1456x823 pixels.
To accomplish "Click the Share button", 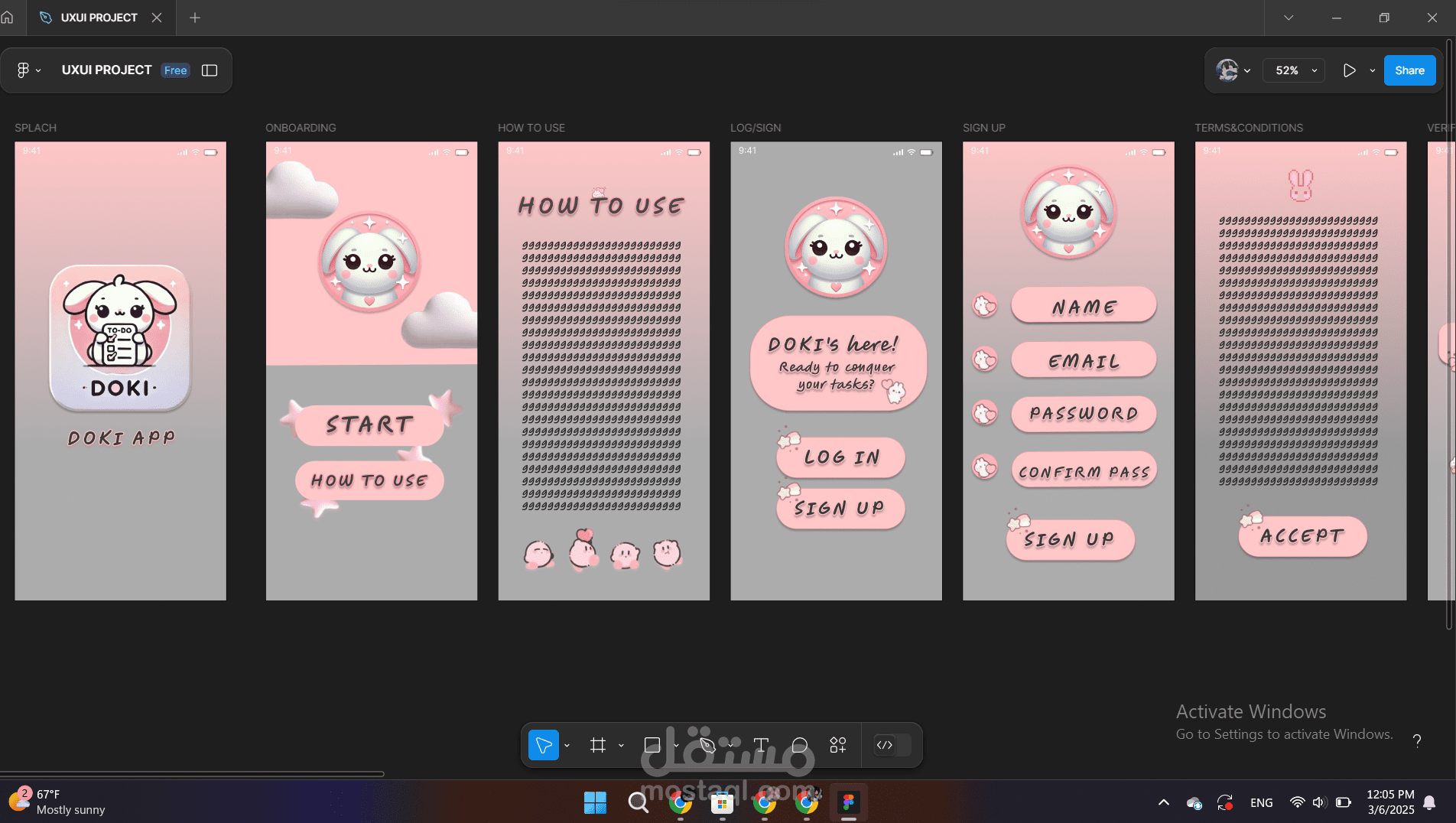I will pyautogui.click(x=1409, y=70).
